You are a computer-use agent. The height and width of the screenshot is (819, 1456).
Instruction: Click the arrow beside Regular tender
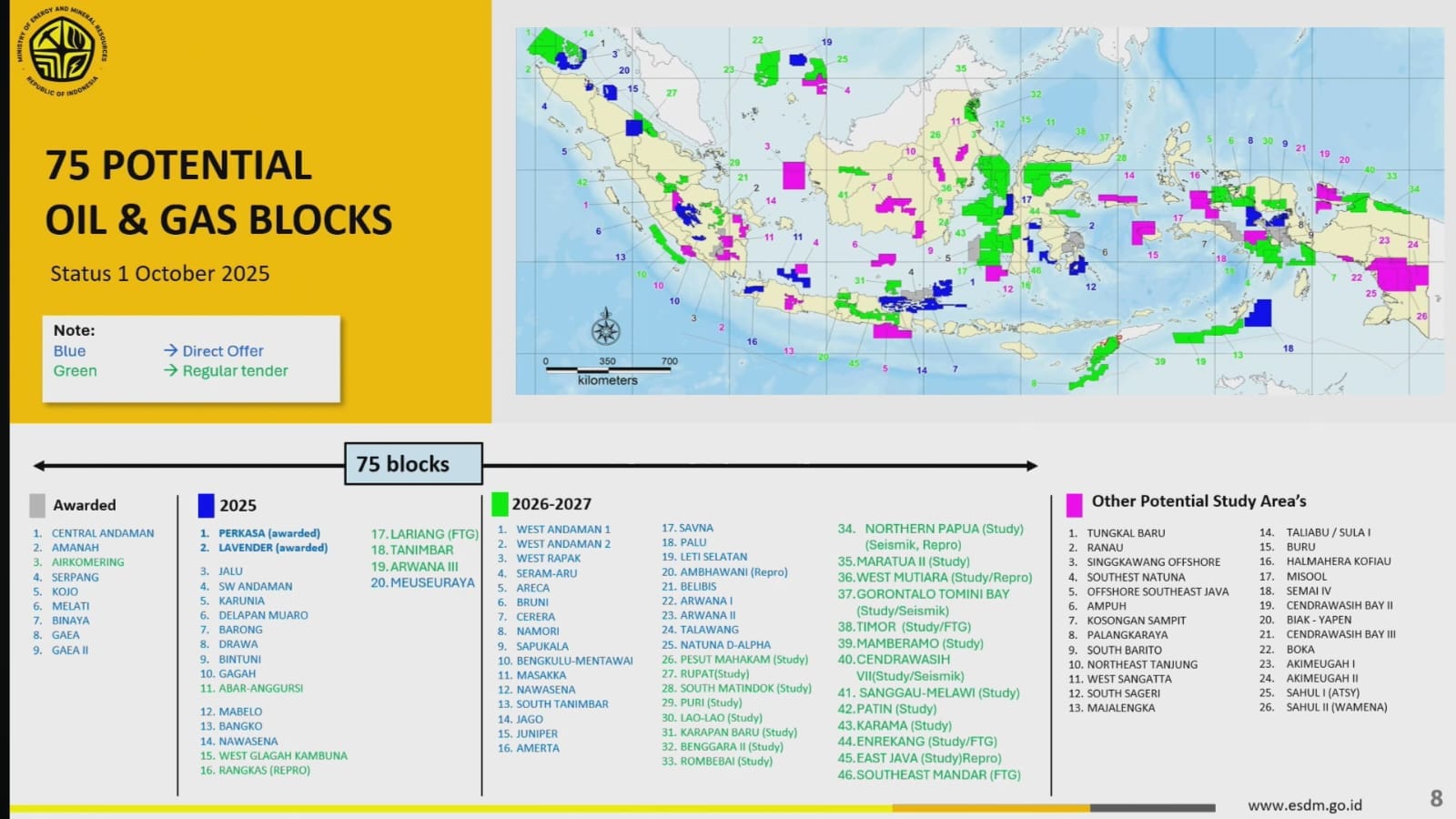(x=170, y=370)
